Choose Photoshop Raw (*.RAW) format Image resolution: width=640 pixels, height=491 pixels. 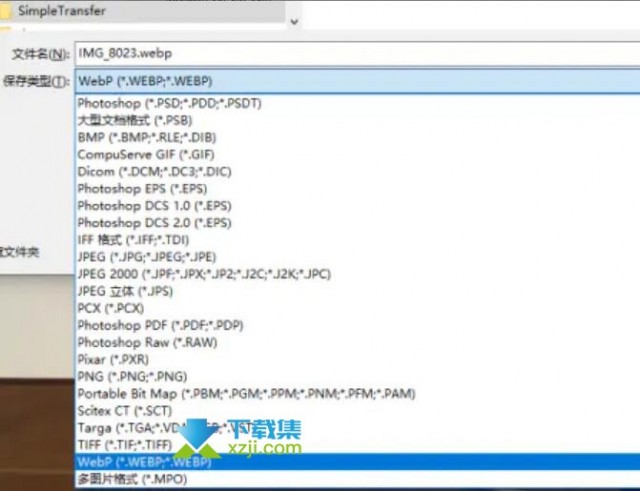[358, 342]
